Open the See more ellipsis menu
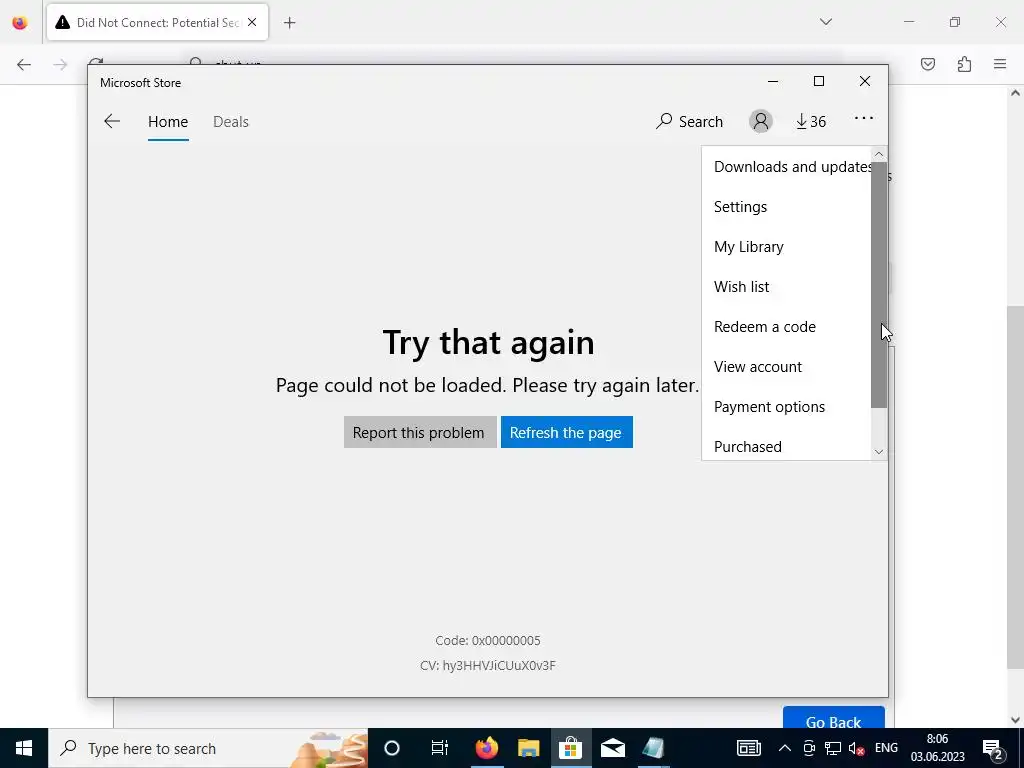The image size is (1024, 768). pyautogui.click(x=863, y=118)
